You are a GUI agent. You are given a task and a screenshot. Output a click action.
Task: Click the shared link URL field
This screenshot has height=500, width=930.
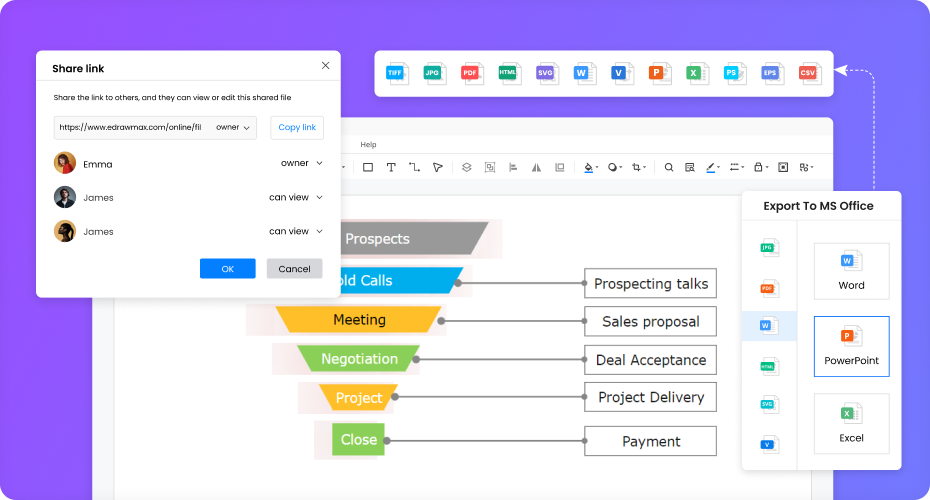132,128
